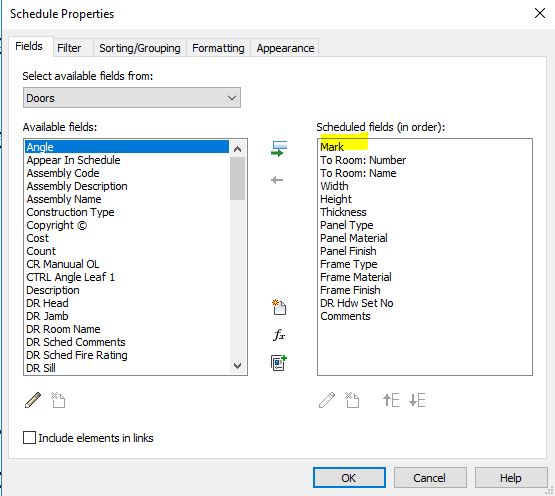Select Appear In Schedule field
This screenshot has height=496, width=555.
click(x=127, y=160)
